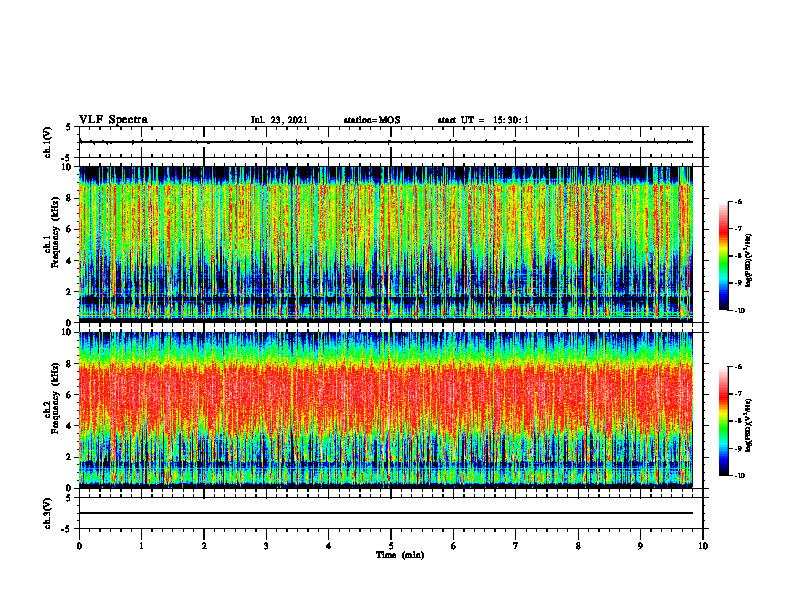Click the time axis tick label '10'
This screenshot has width=792, height=612.
tap(703, 546)
